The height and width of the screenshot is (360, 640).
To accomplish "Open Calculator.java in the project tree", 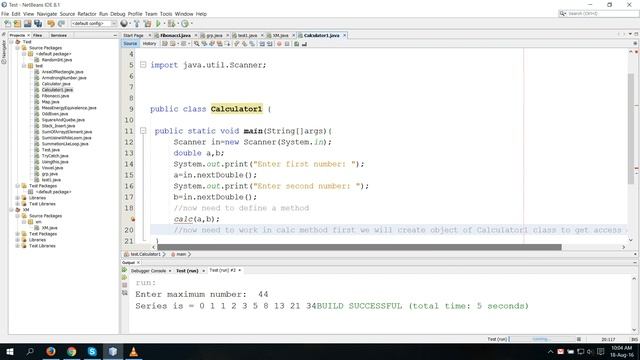I will (x=56, y=84).
